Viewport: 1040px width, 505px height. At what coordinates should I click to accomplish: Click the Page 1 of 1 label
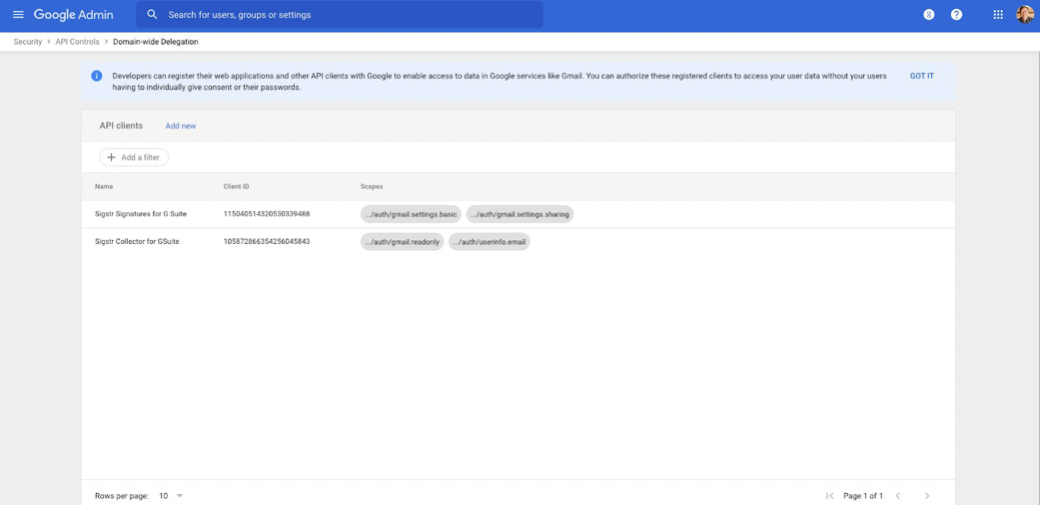pos(863,496)
